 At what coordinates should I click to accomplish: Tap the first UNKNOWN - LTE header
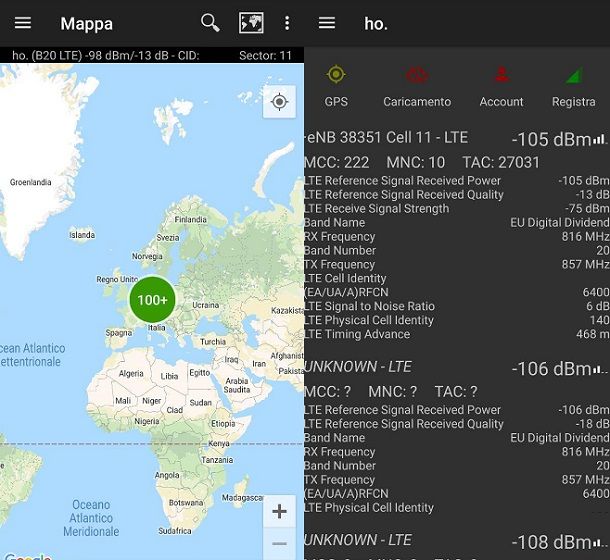point(358,367)
